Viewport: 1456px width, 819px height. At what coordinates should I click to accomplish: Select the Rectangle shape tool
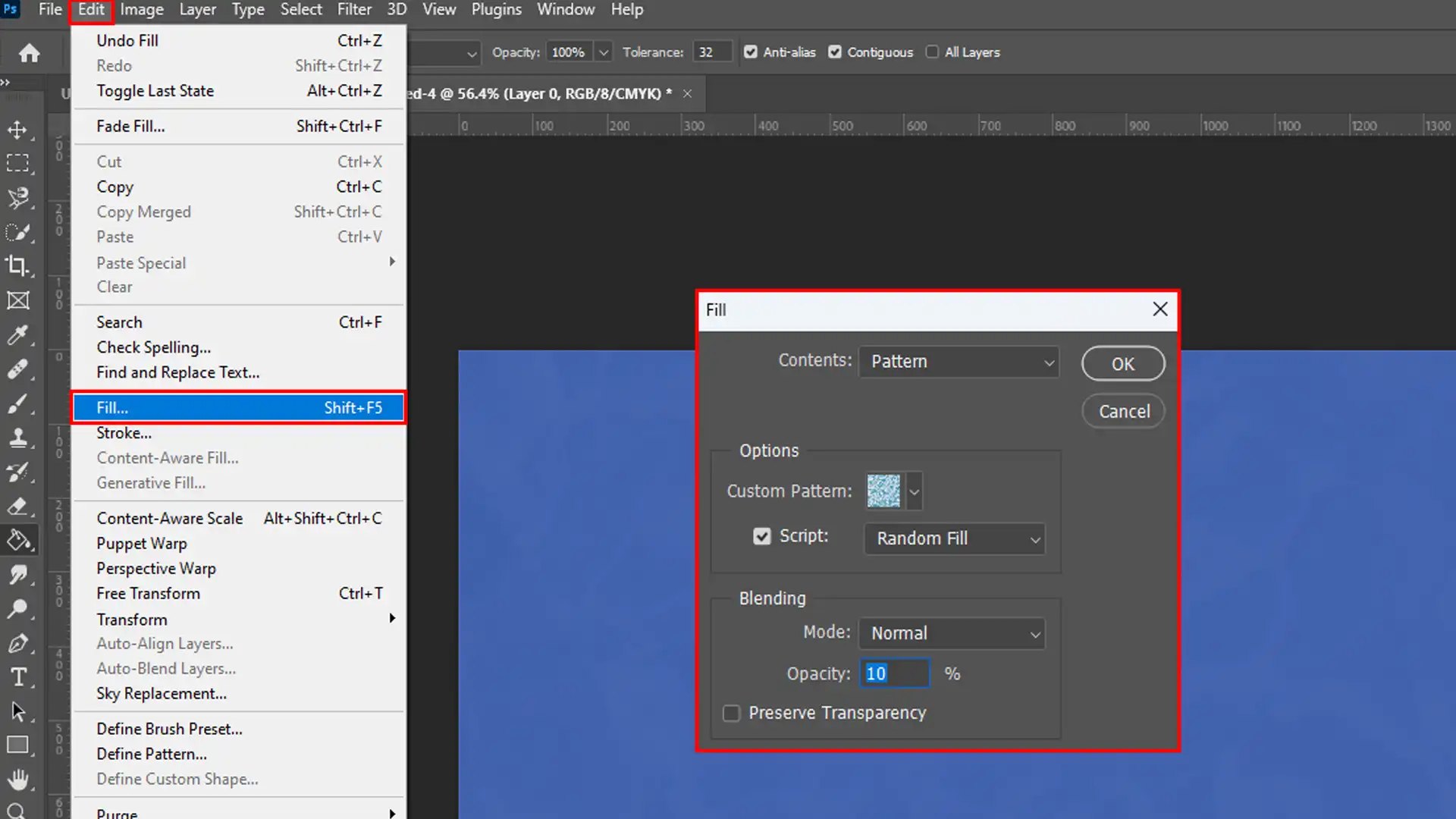point(18,745)
